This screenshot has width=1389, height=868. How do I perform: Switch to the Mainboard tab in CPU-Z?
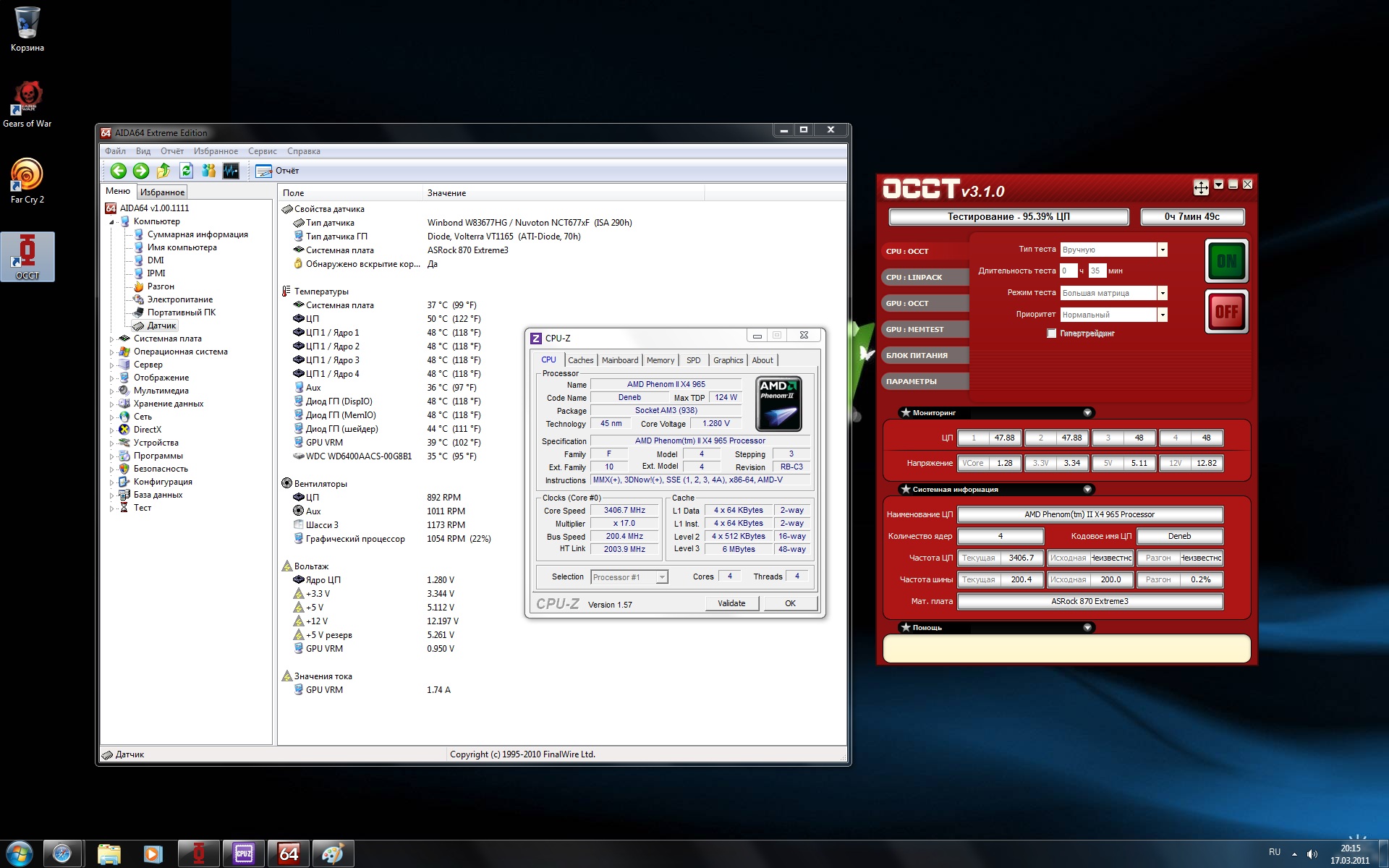pyautogui.click(x=620, y=360)
